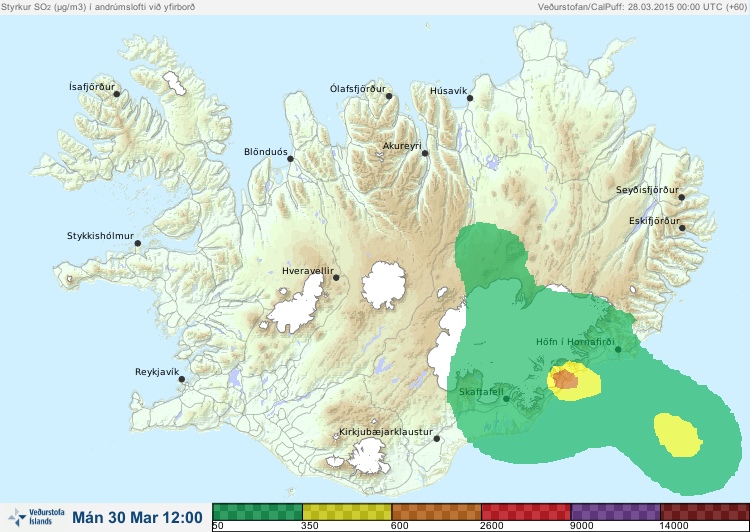Click the Hveravellir label
This screenshot has height=532, width=750.
tap(308, 271)
